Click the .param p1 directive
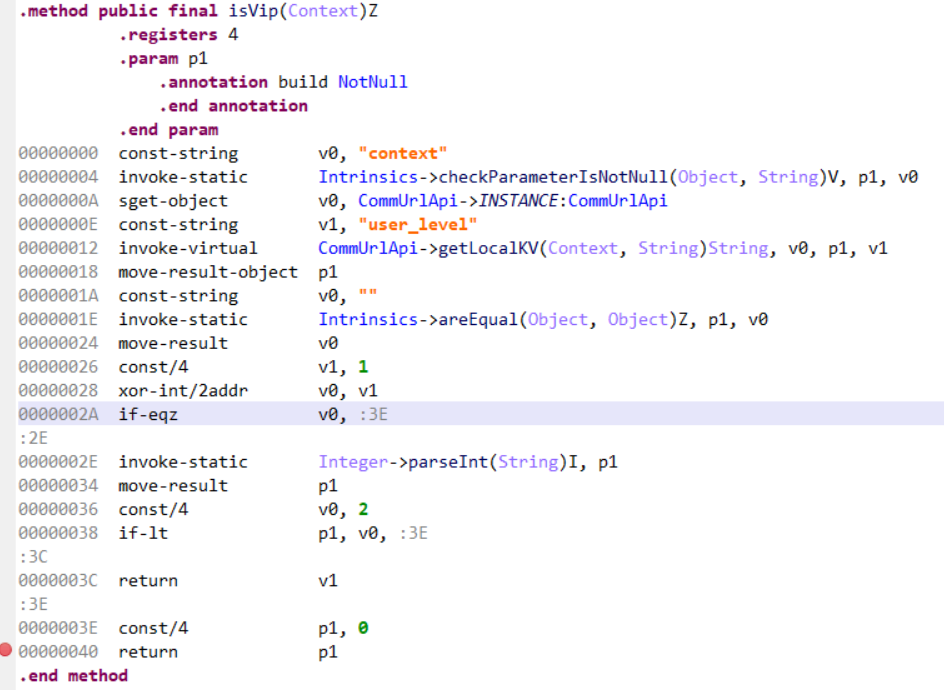The image size is (944, 690). (x=163, y=58)
